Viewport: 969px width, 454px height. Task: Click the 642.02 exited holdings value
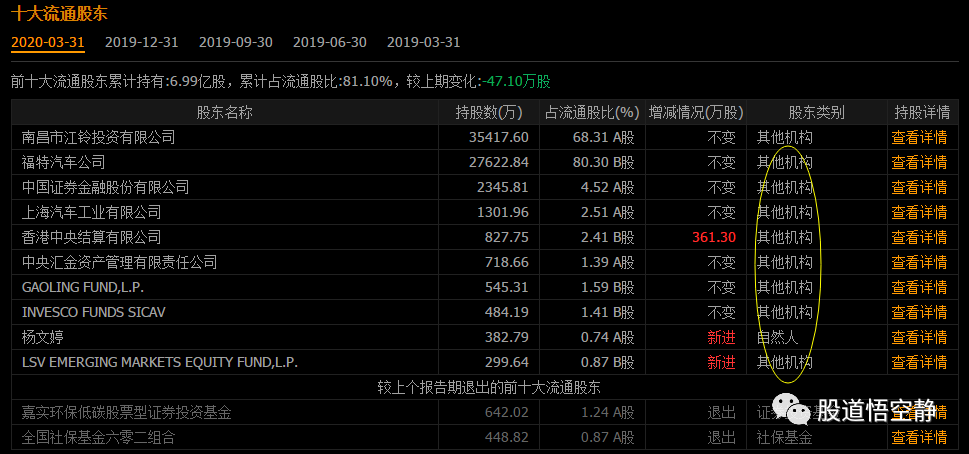coord(507,412)
